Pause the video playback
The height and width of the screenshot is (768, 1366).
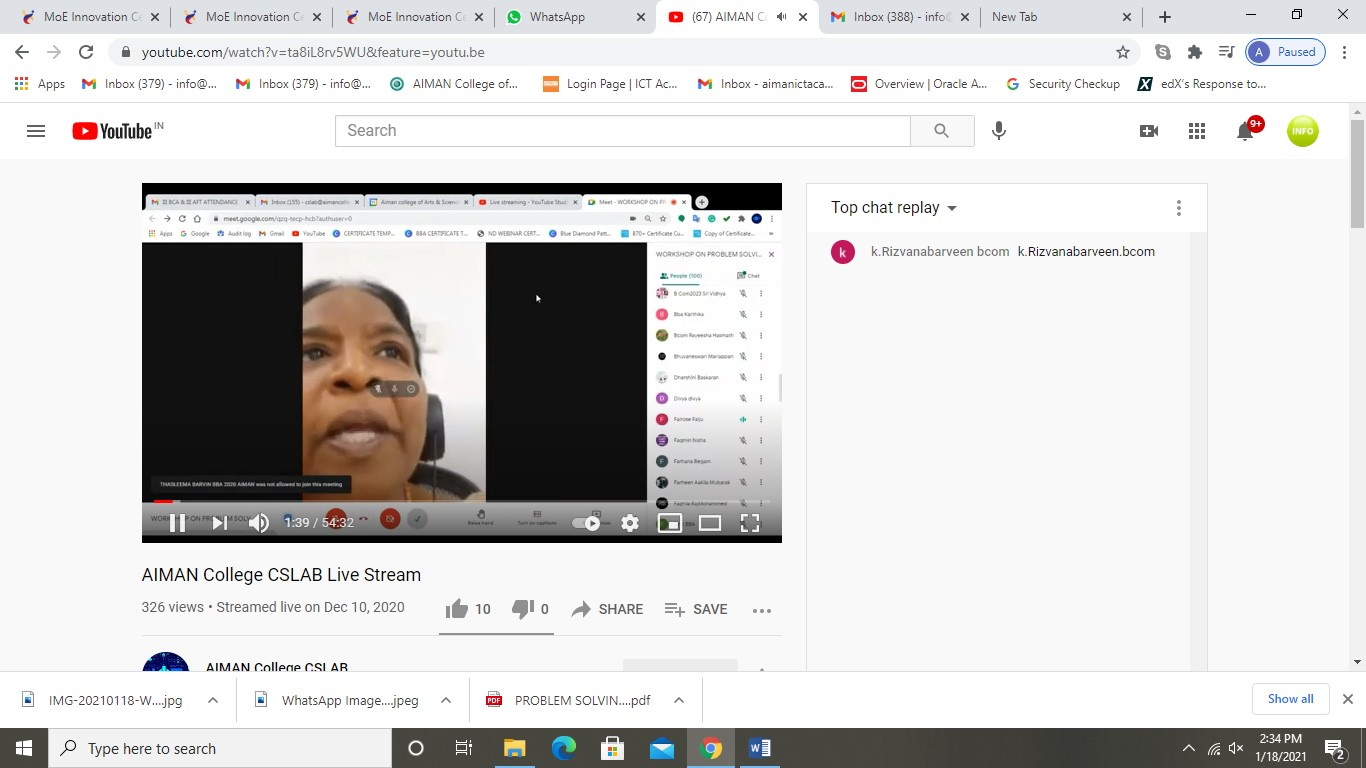177,522
